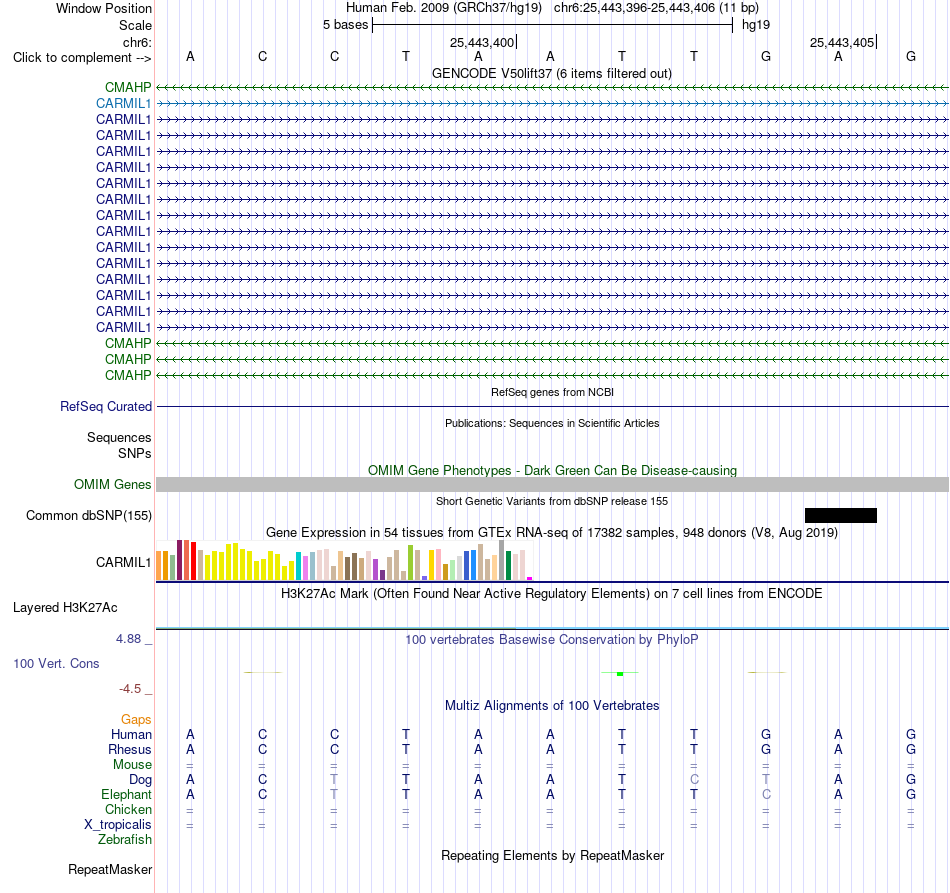The image size is (950, 893).
Task: Click the 100 vertebrates Basewise Conservation by PhyloP title
Action: pos(551,639)
